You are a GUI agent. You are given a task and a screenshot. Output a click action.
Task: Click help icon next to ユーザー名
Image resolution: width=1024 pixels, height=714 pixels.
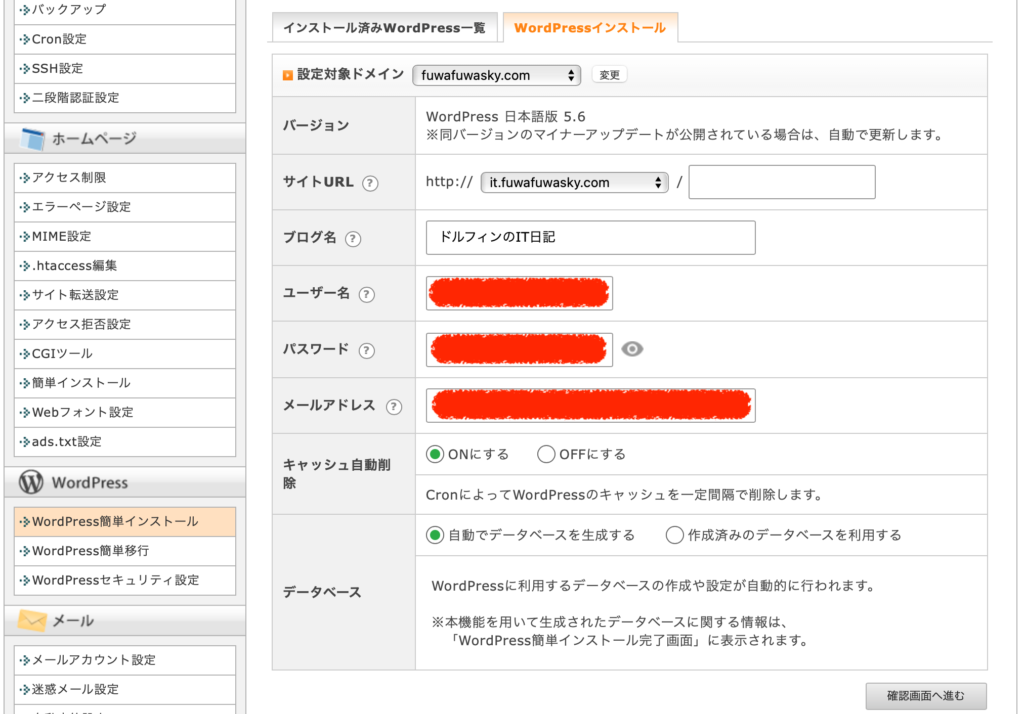click(x=367, y=294)
